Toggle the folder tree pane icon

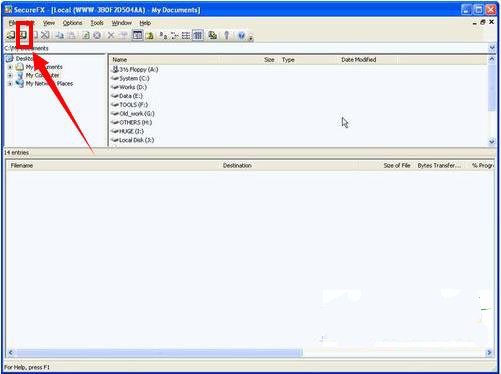[137, 35]
